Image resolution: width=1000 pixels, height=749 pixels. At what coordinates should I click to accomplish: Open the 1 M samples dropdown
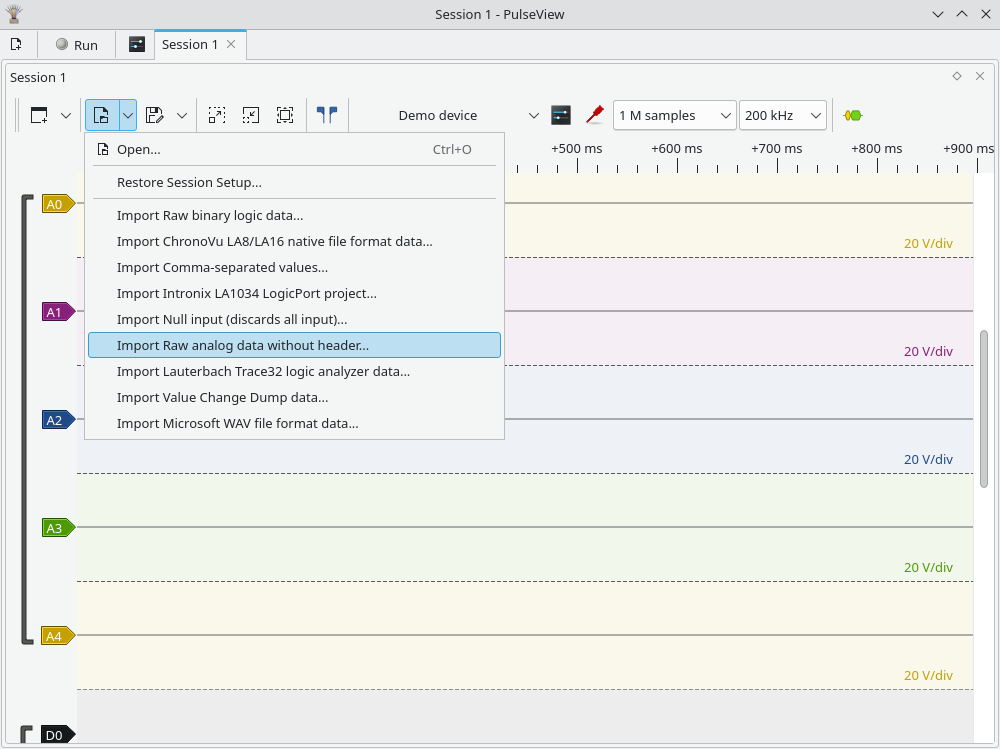coord(675,115)
